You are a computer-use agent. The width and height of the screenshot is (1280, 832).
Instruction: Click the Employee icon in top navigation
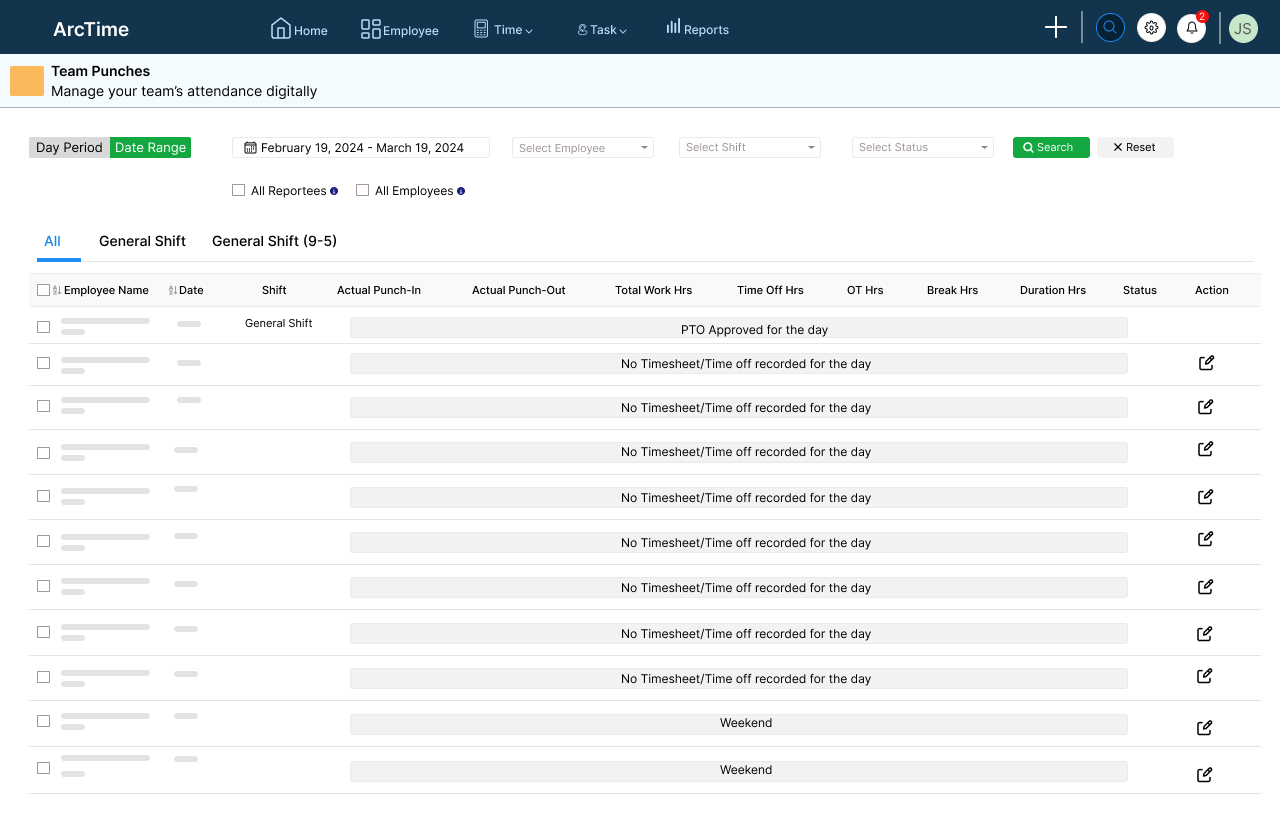click(369, 29)
